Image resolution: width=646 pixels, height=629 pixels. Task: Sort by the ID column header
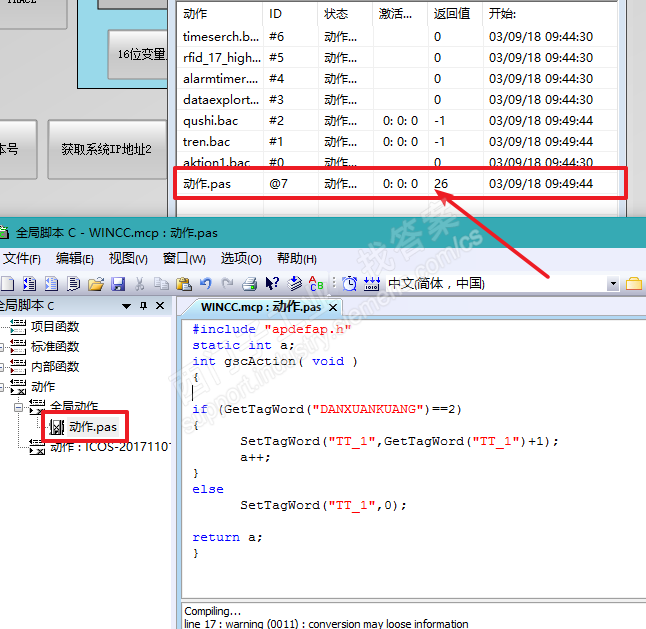click(290, 14)
